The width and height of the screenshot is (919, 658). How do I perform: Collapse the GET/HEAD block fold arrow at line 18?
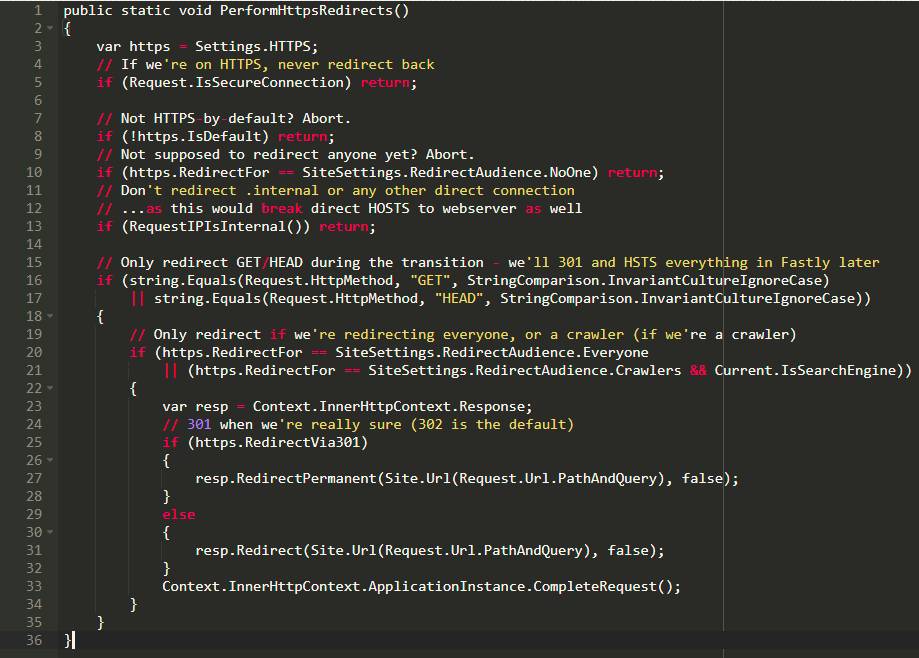50,316
